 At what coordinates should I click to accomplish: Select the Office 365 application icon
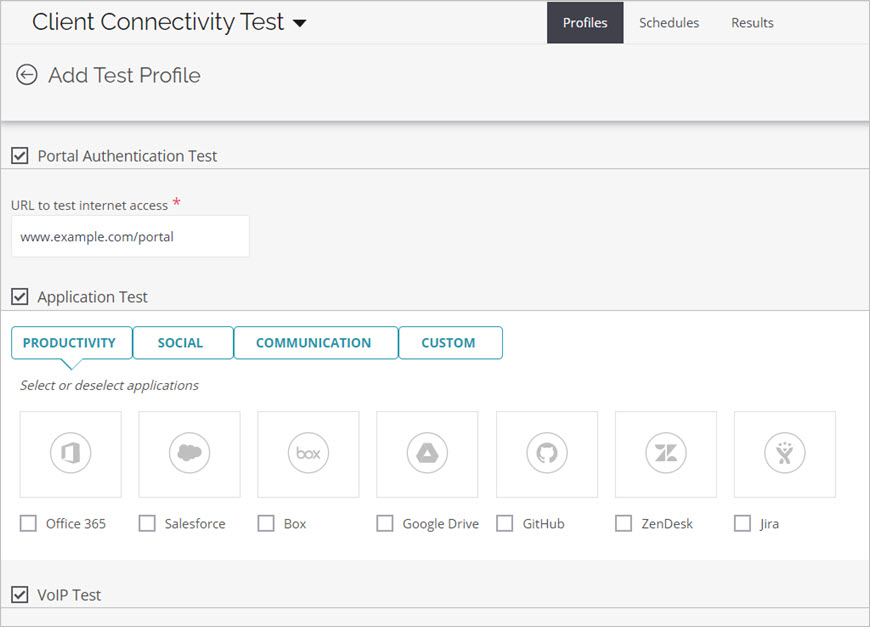(70, 454)
